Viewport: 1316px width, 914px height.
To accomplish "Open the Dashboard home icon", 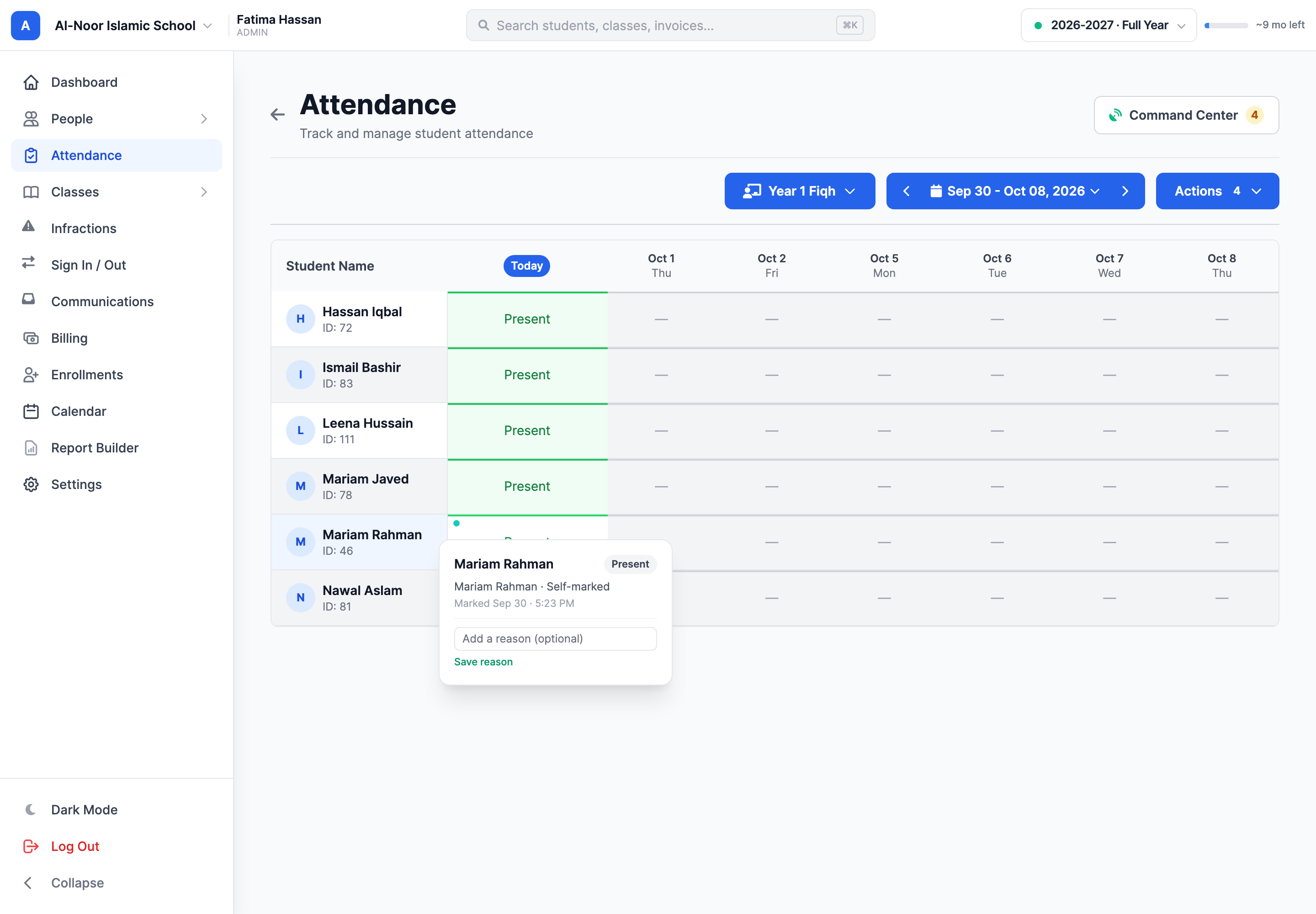I will tap(31, 82).
